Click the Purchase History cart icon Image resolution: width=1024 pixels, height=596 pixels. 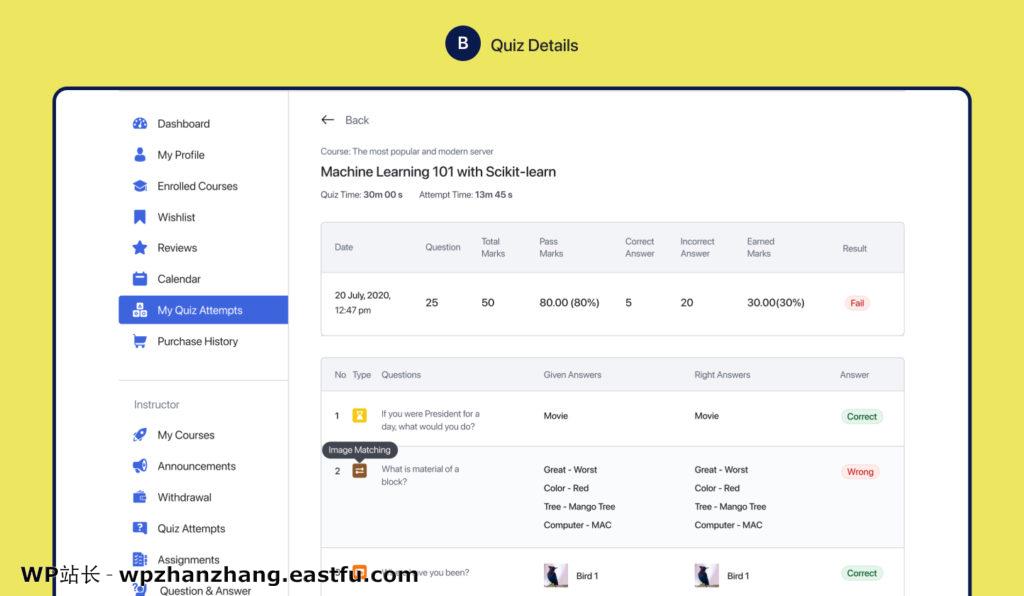(x=139, y=341)
